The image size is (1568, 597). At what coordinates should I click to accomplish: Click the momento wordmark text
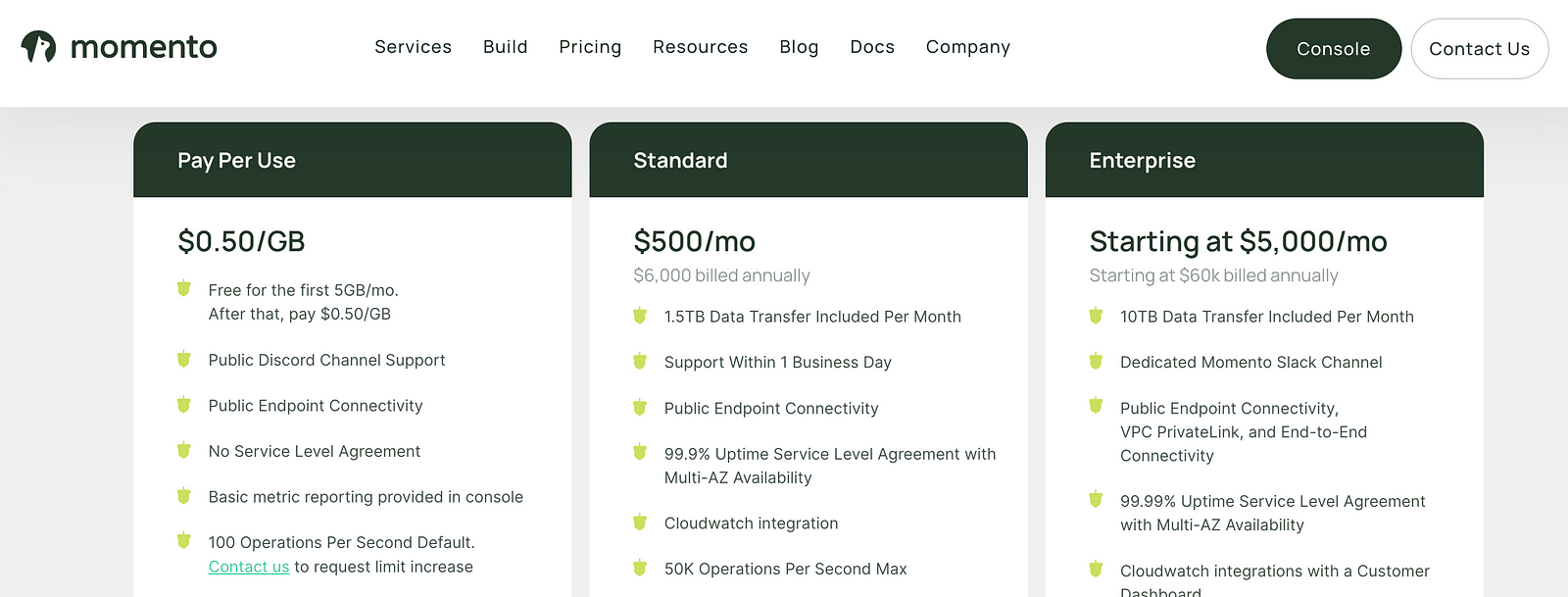pyautogui.click(x=144, y=47)
